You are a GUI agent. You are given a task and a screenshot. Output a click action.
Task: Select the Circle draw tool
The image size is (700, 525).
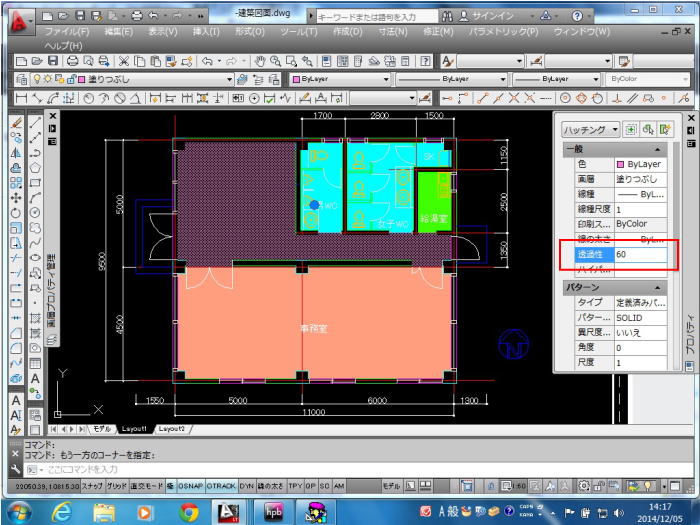35,213
